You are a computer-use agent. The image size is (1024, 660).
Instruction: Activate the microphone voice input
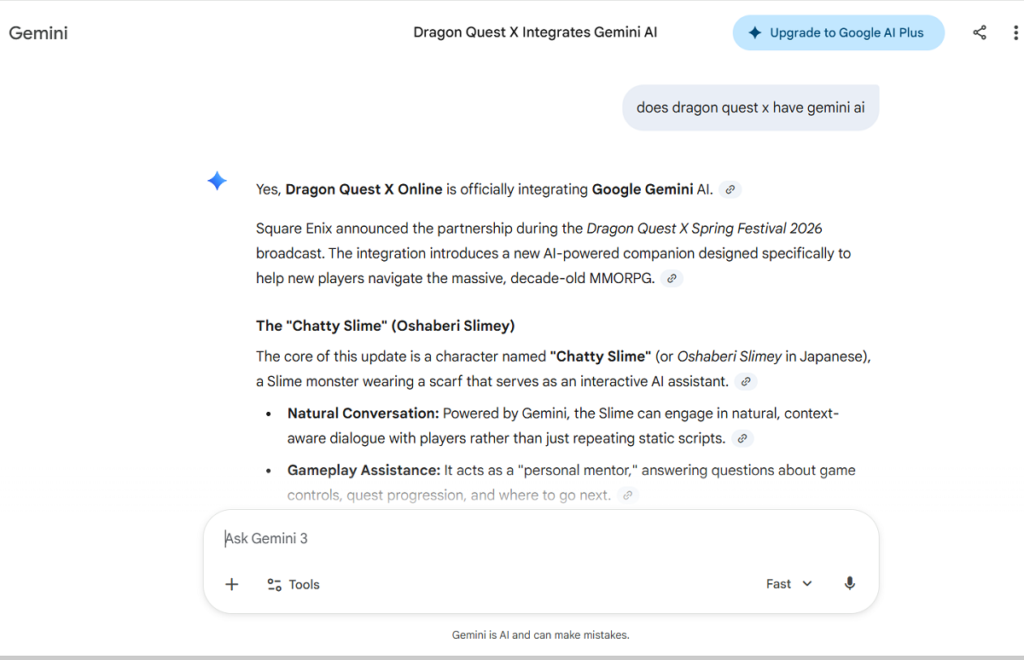tap(849, 584)
